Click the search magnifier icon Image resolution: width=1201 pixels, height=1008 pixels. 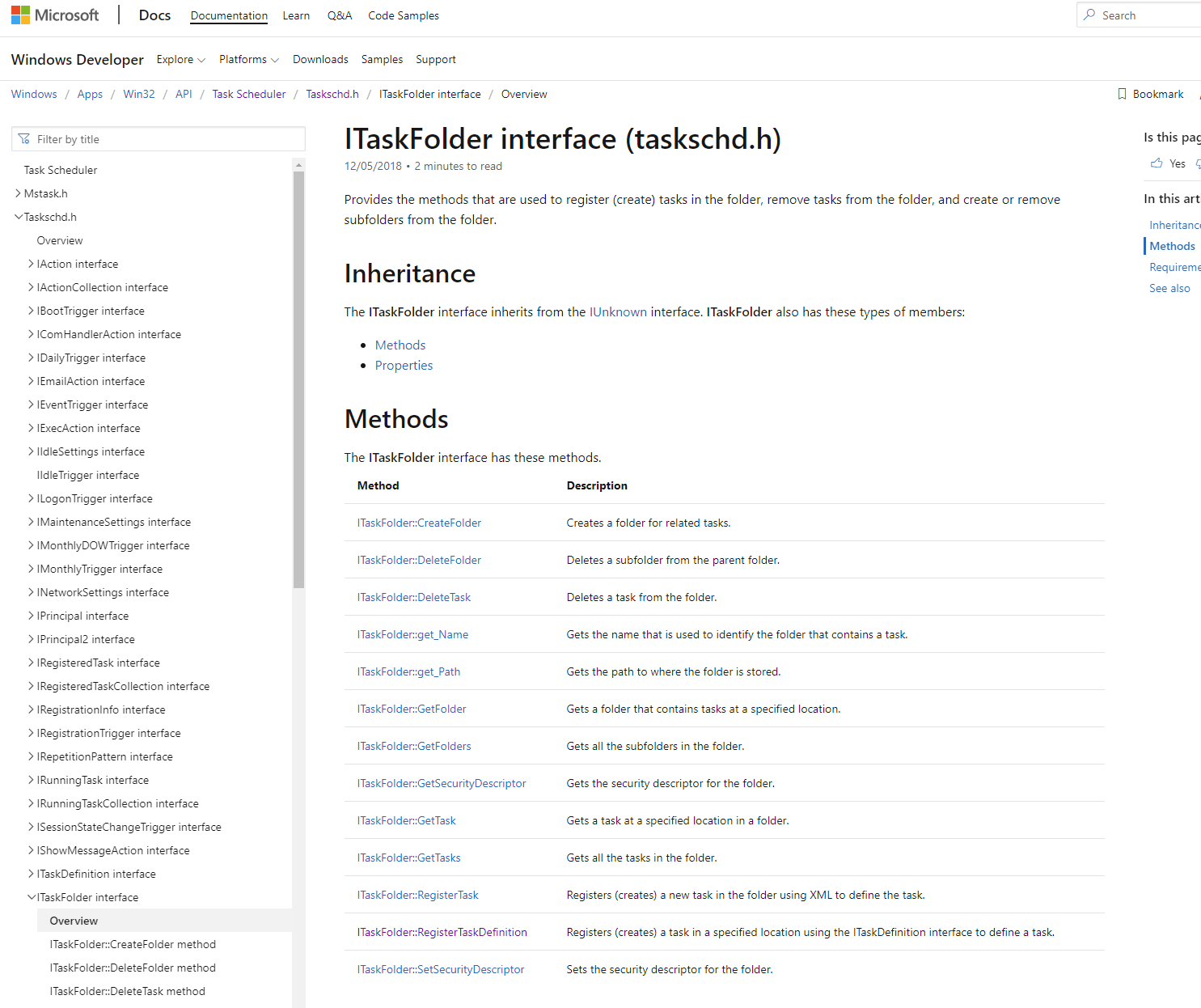coord(1089,15)
